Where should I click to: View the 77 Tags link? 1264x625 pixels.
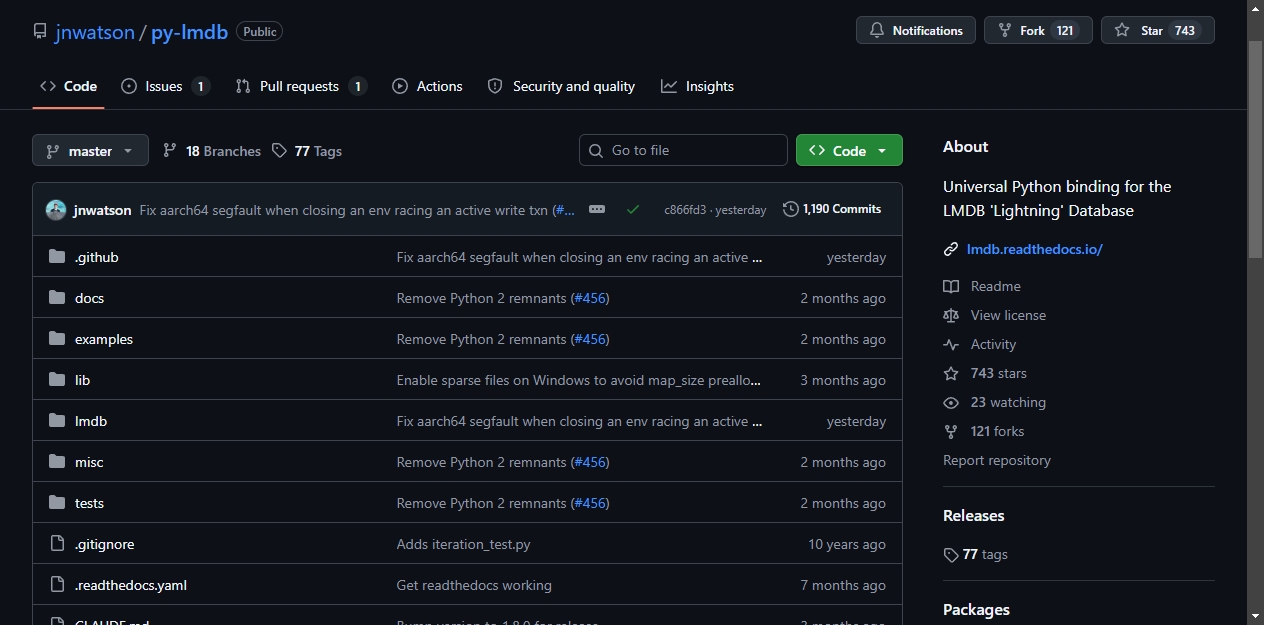pyautogui.click(x=306, y=151)
